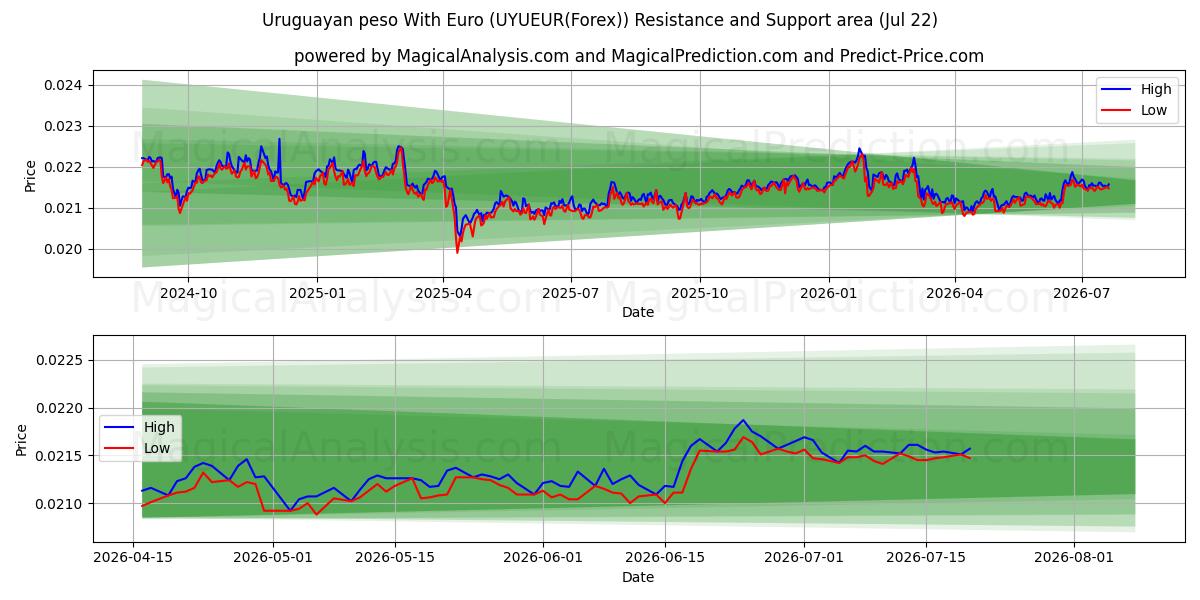The height and width of the screenshot is (600, 1200).
Task: Click the '2026-01' date tick label
Action: [x=828, y=293]
